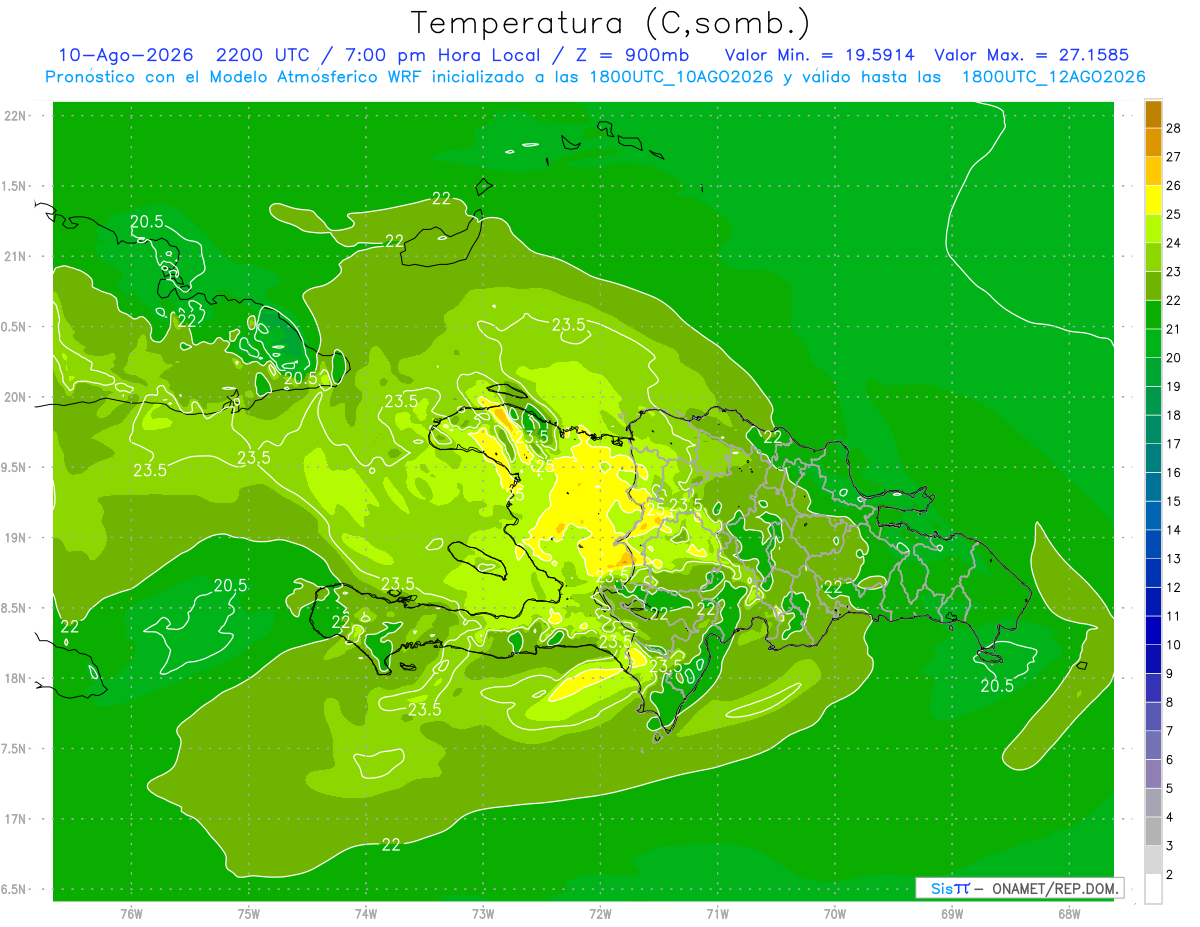Screen dimensions: 1200x927
Task: Click the '76W' longitude axis label
Action: pyautogui.click(x=131, y=914)
